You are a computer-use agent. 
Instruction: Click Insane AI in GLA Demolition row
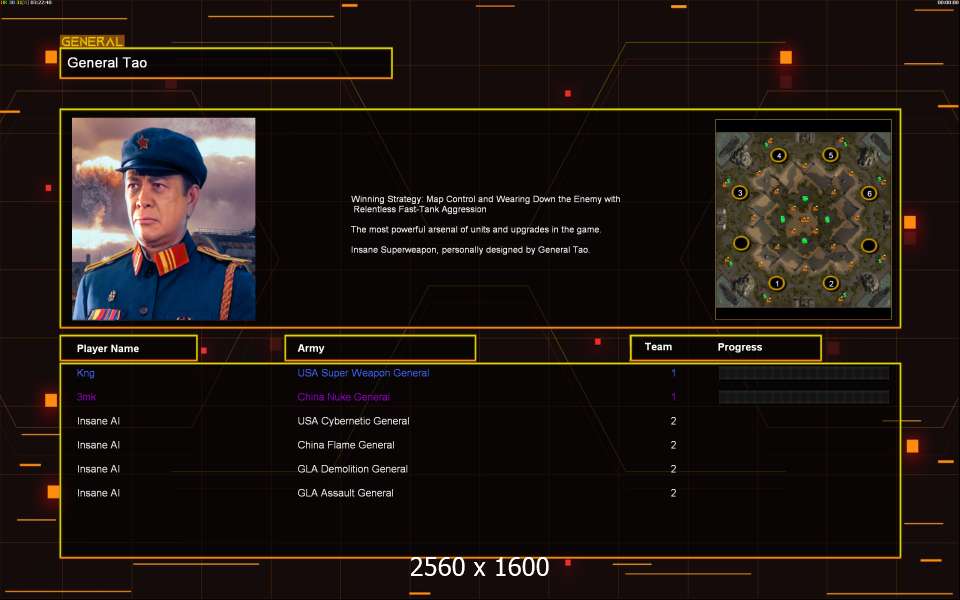(x=99, y=469)
